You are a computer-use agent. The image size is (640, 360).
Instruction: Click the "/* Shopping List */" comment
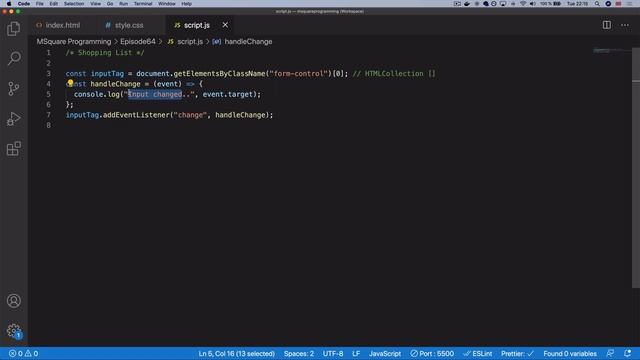[105, 53]
